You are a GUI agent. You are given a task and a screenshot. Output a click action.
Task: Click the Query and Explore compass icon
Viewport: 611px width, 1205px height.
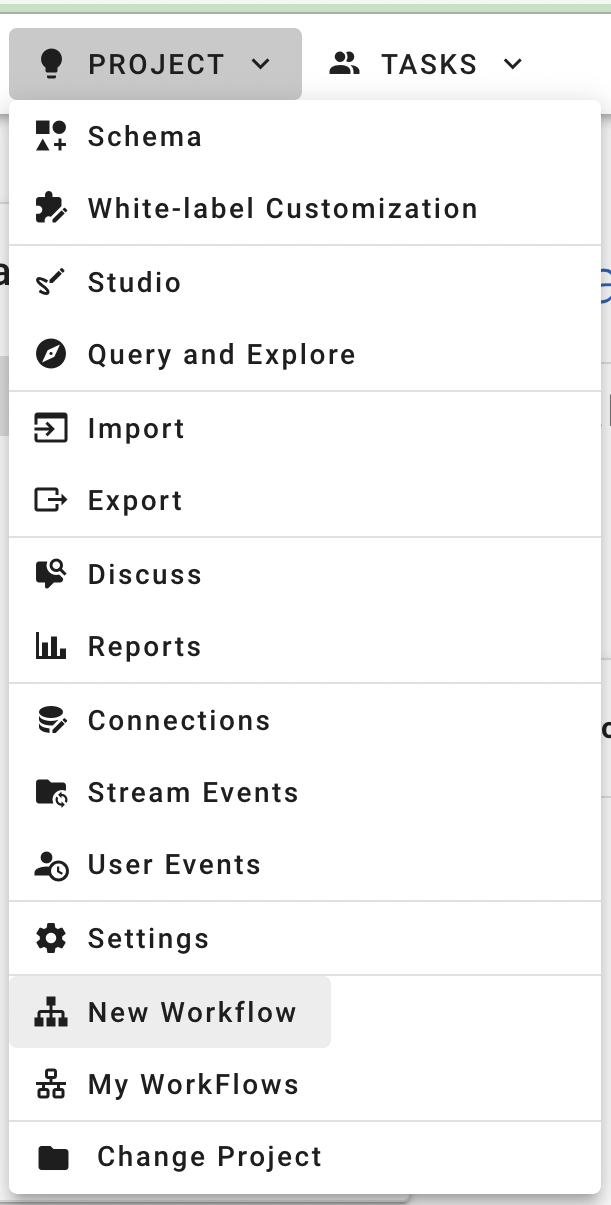point(51,354)
